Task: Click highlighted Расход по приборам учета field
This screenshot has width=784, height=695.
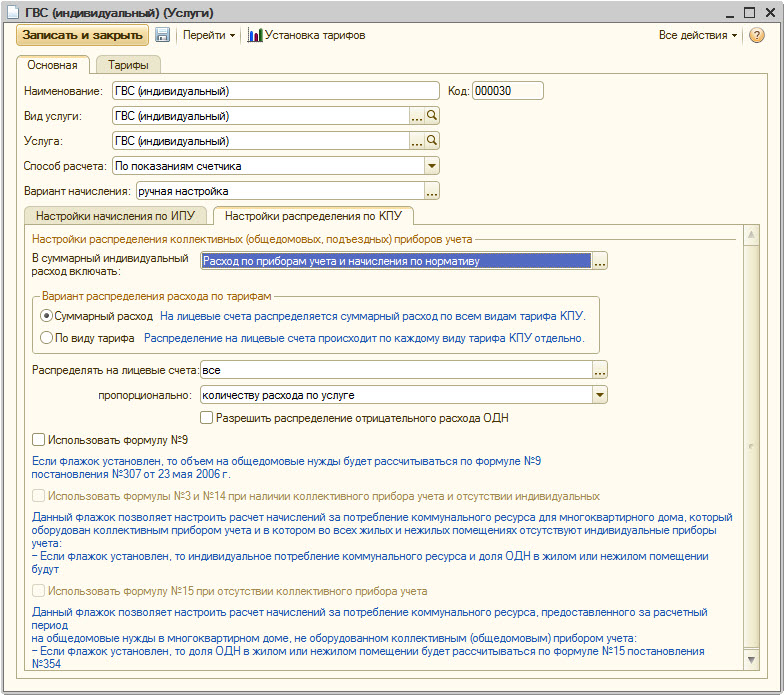Action: [x=396, y=261]
